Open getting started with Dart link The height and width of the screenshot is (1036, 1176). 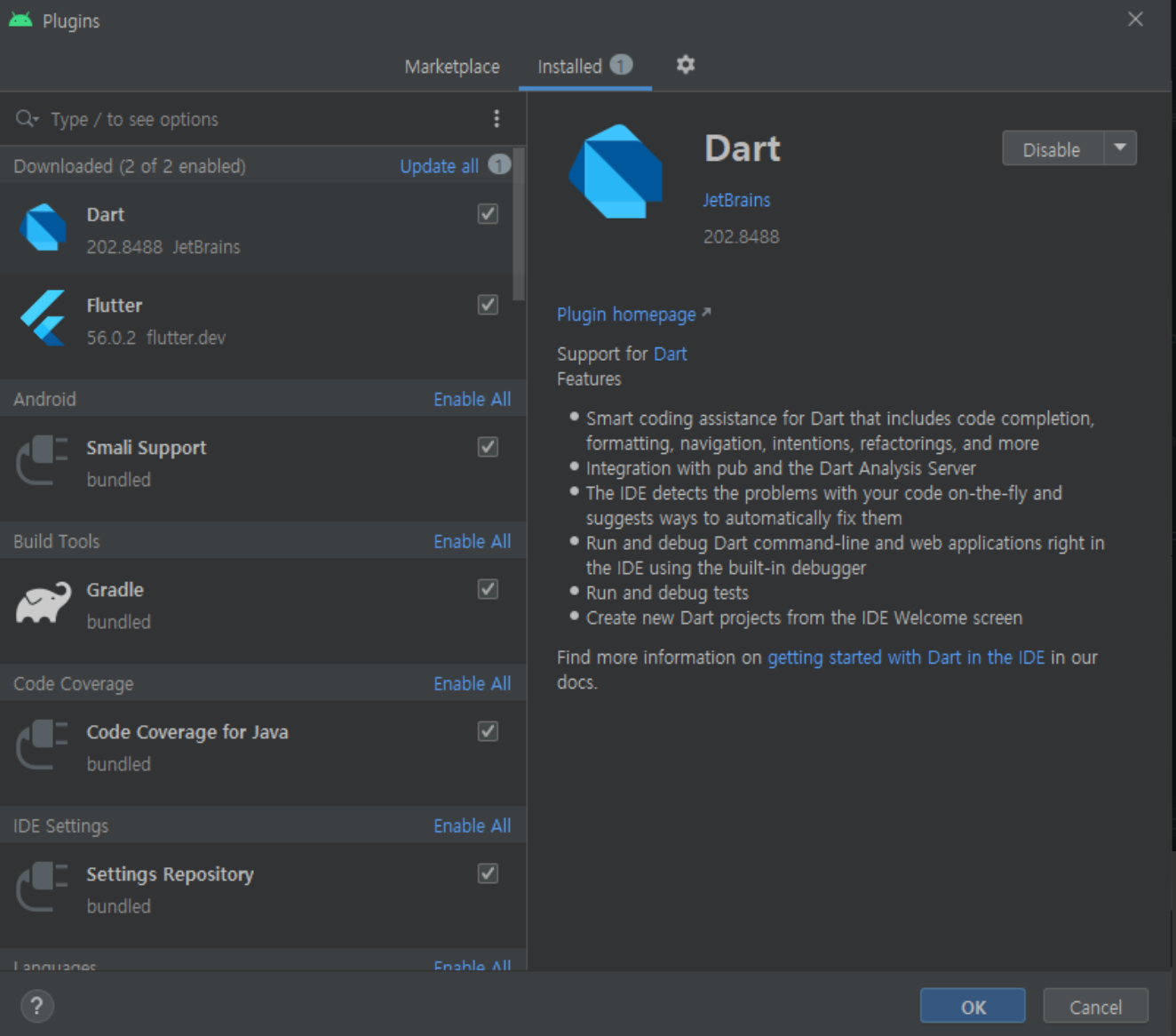pyautogui.click(x=906, y=657)
